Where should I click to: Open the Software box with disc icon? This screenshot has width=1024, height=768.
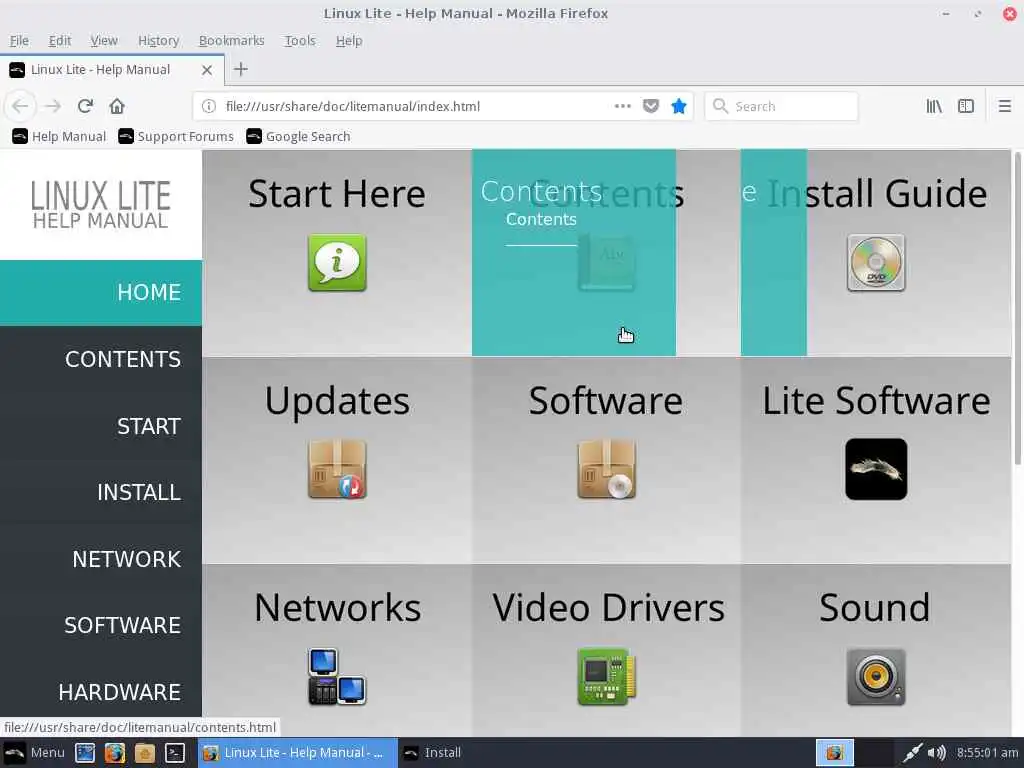coord(606,469)
